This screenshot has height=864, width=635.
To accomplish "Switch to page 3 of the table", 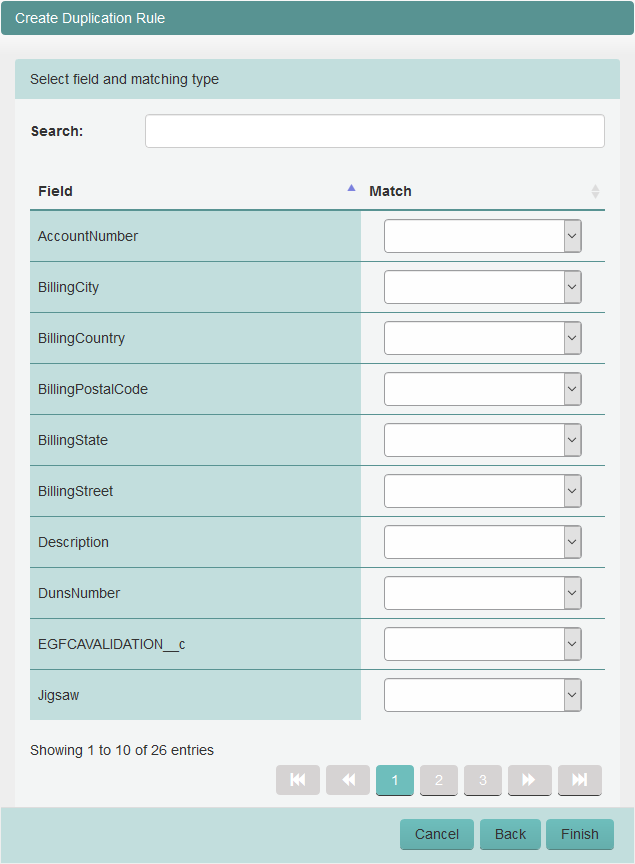I will click(x=483, y=780).
